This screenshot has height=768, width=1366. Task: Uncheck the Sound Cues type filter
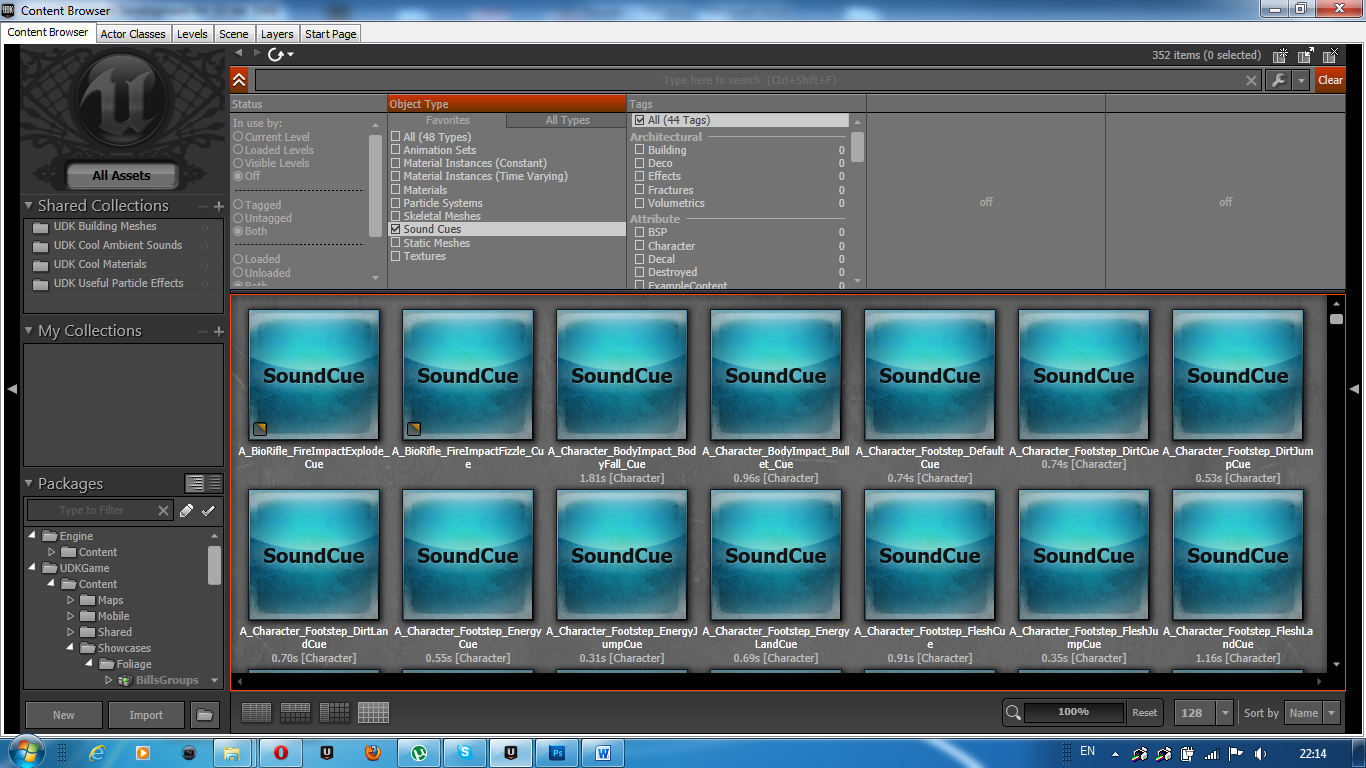pyautogui.click(x=395, y=229)
